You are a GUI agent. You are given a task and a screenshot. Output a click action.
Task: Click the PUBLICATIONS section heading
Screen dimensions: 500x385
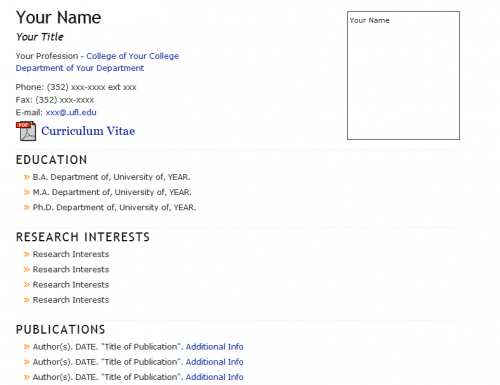pos(60,330)
